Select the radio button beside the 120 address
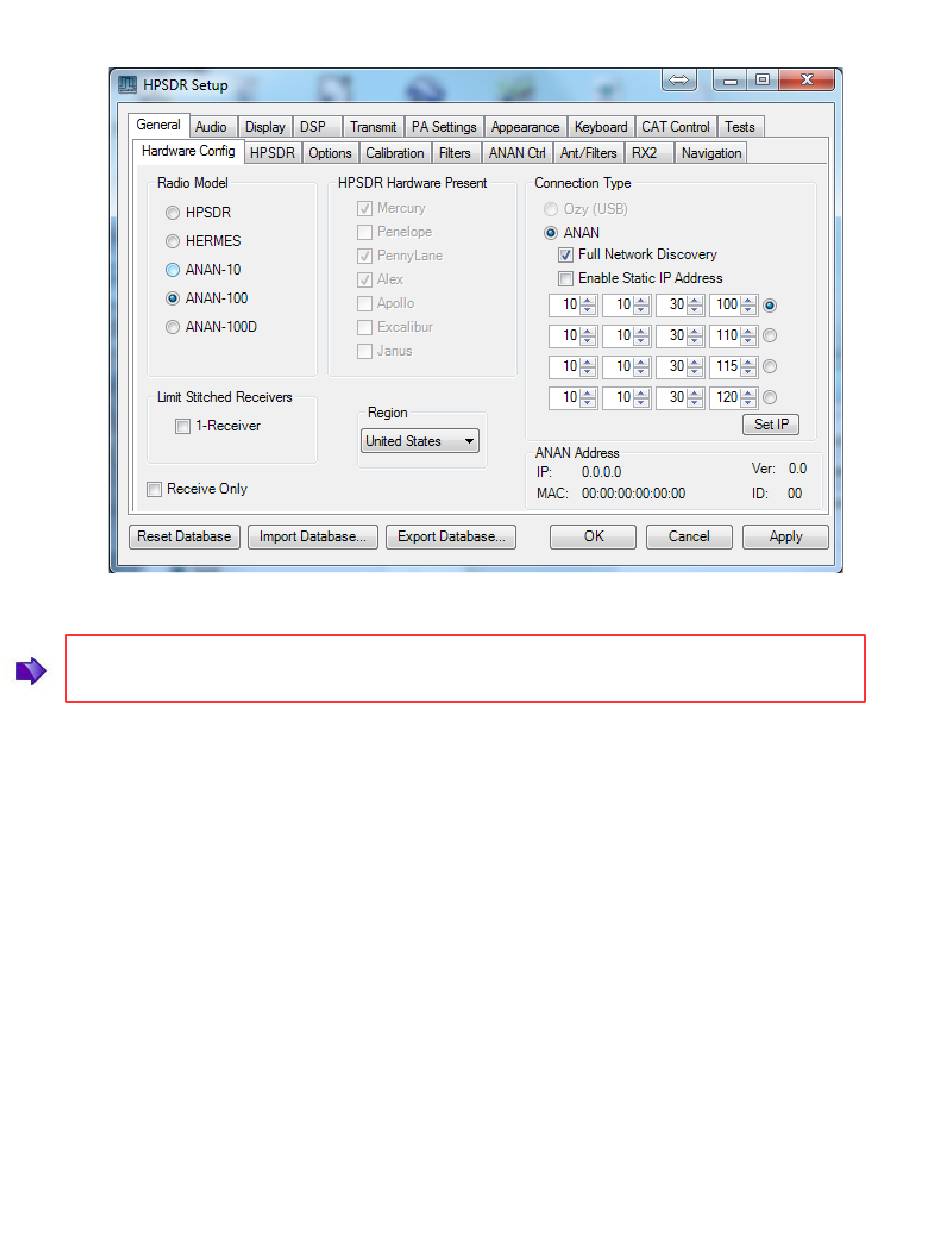 point(770,397)
